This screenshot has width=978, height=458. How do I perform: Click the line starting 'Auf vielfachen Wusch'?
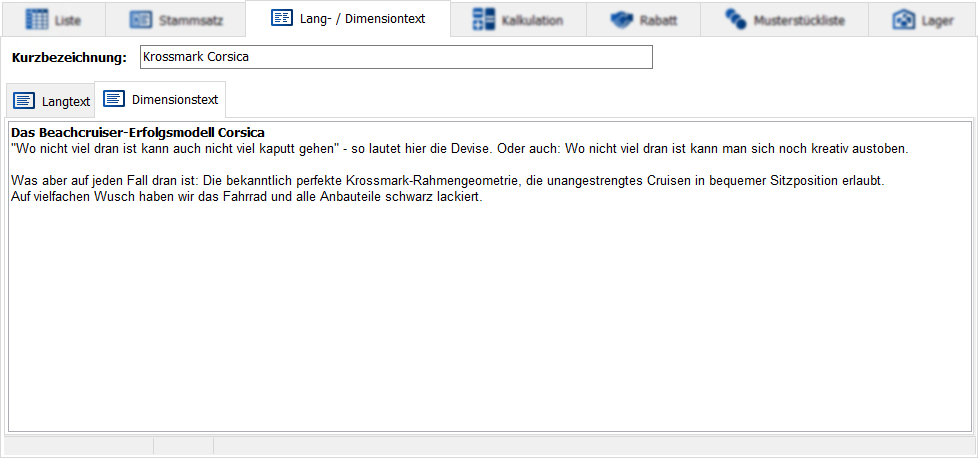tap(247, 197)
